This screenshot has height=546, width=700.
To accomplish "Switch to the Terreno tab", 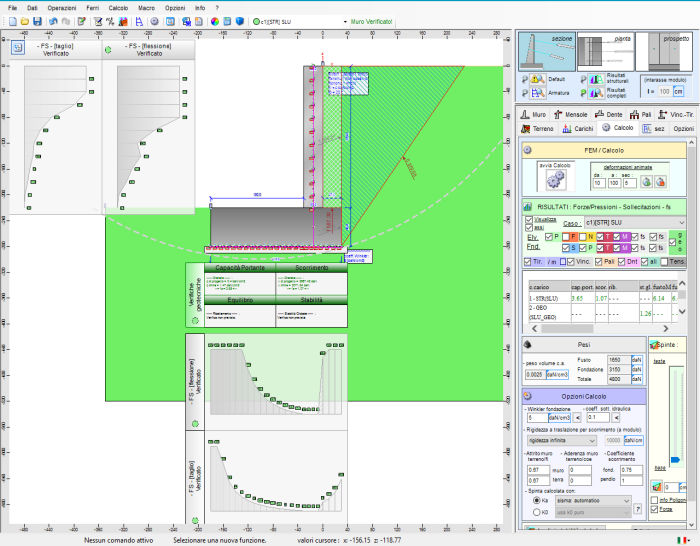I will click(537, 129).
